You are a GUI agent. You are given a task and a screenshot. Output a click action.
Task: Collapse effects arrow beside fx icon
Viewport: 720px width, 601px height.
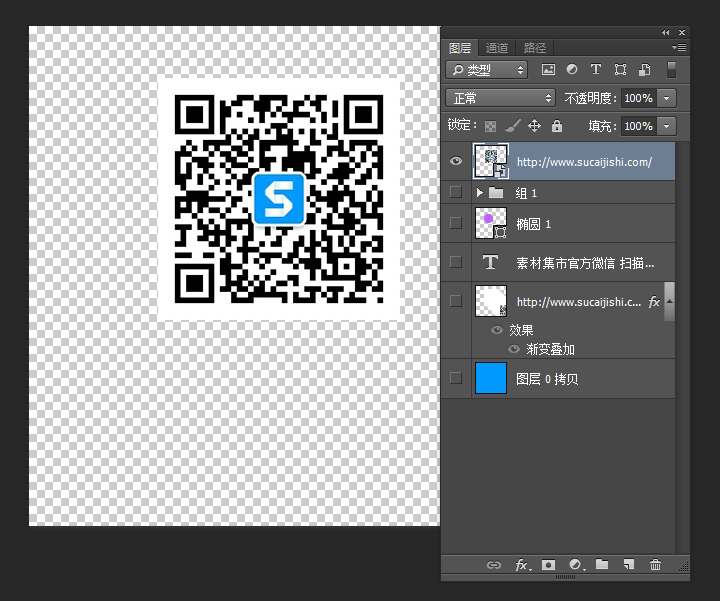[669, 301]
